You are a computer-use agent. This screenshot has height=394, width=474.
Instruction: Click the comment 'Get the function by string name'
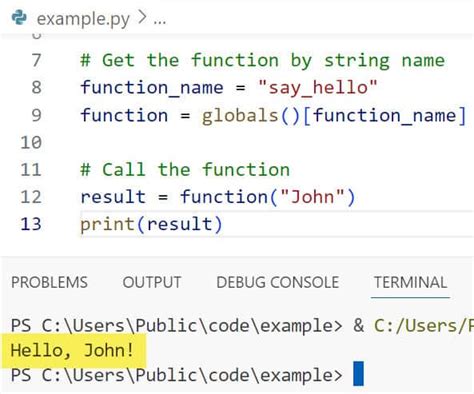click(263, 61)
